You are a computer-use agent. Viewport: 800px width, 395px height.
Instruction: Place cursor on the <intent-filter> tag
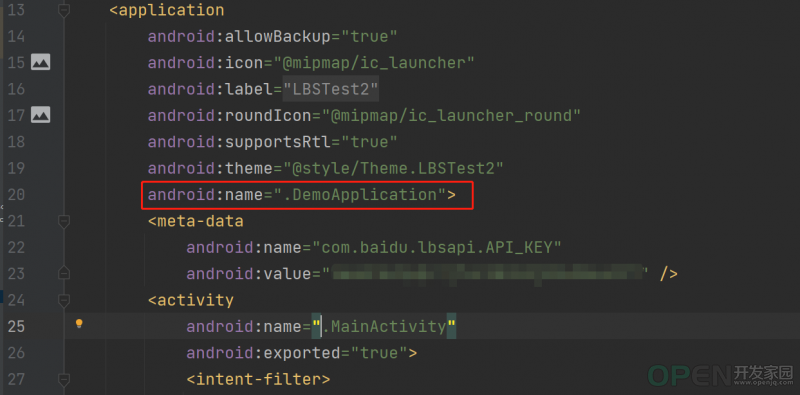pos(258,379)
